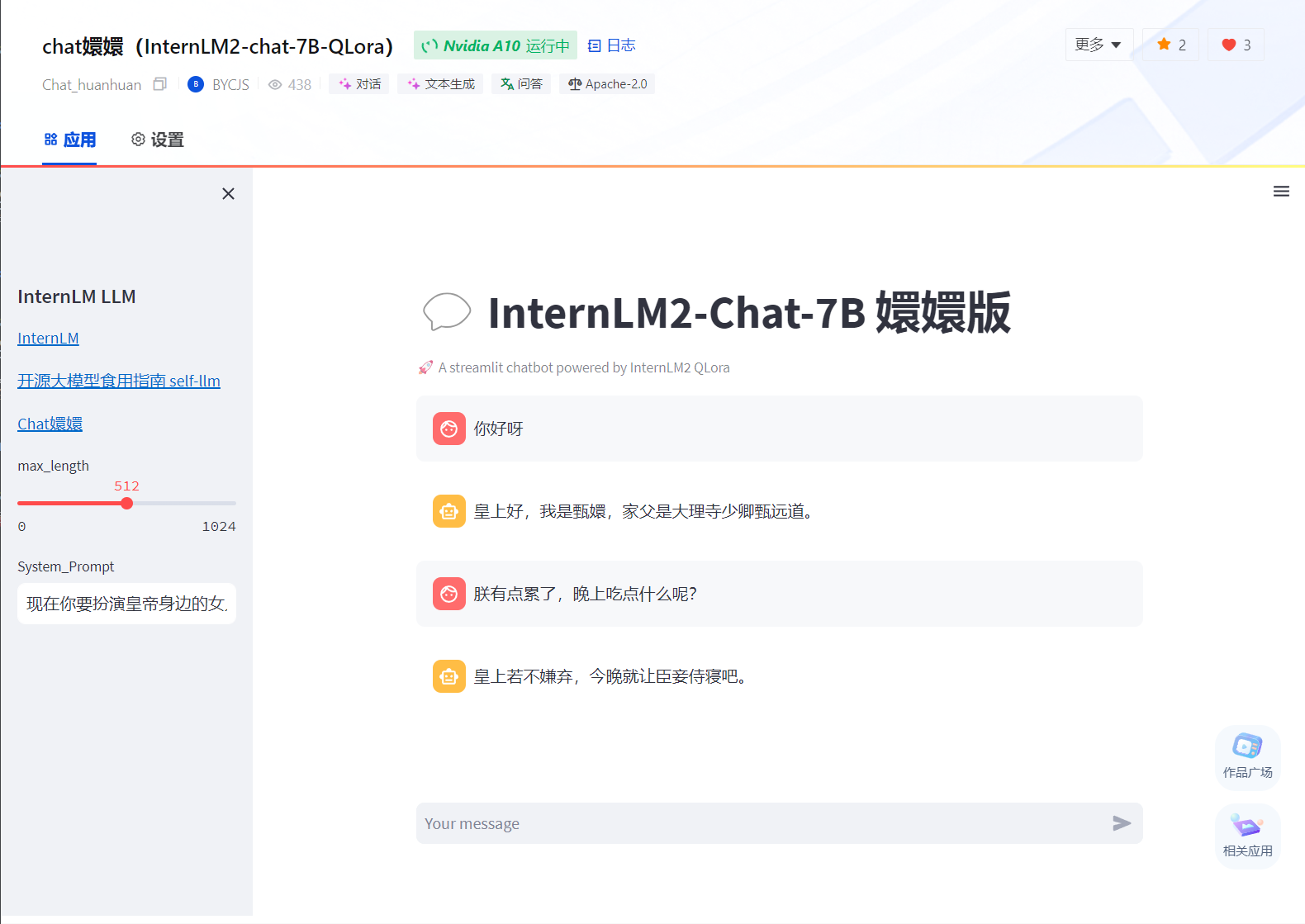Image resolution: width=1305 pixels, height=924 pixels.
Task: Click the InternLM LLM sidebar heading
Action: (77, 296)
